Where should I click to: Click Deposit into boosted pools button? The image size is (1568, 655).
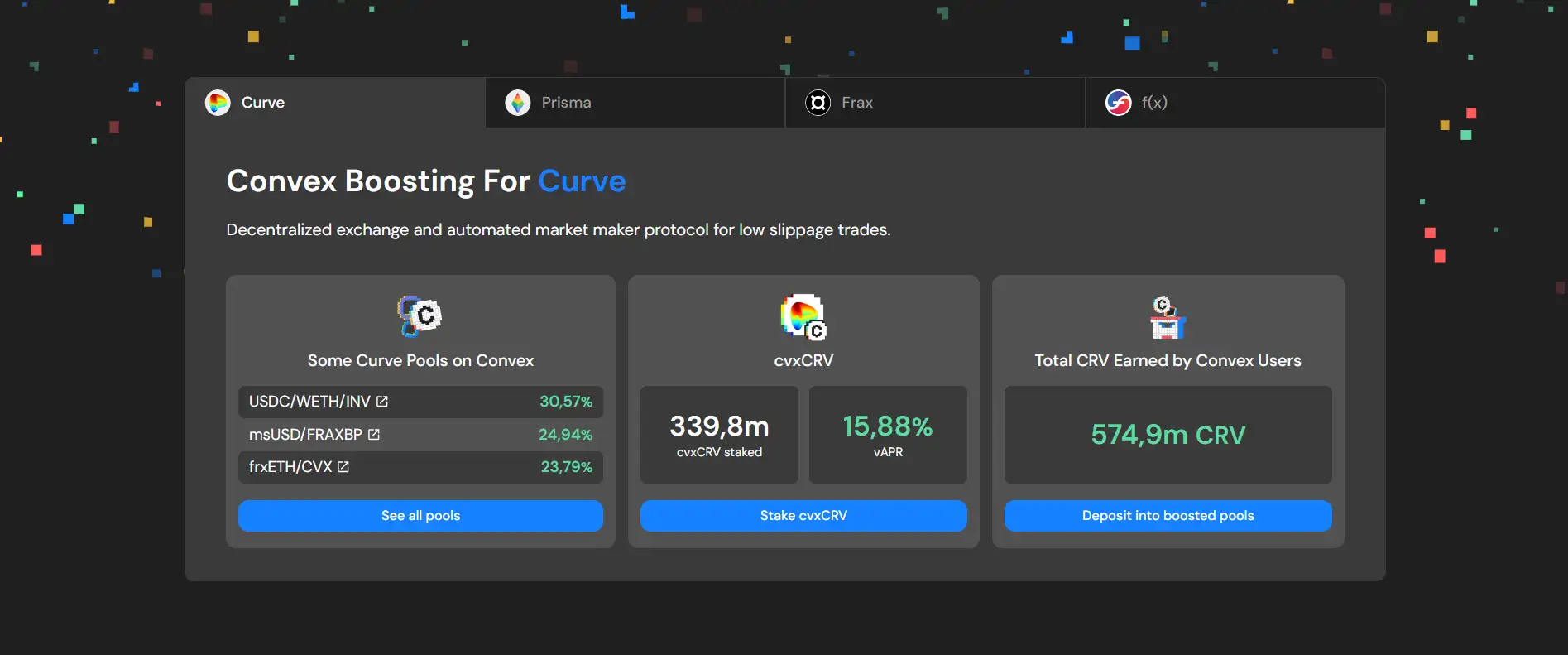click(x=1168, y=516)
